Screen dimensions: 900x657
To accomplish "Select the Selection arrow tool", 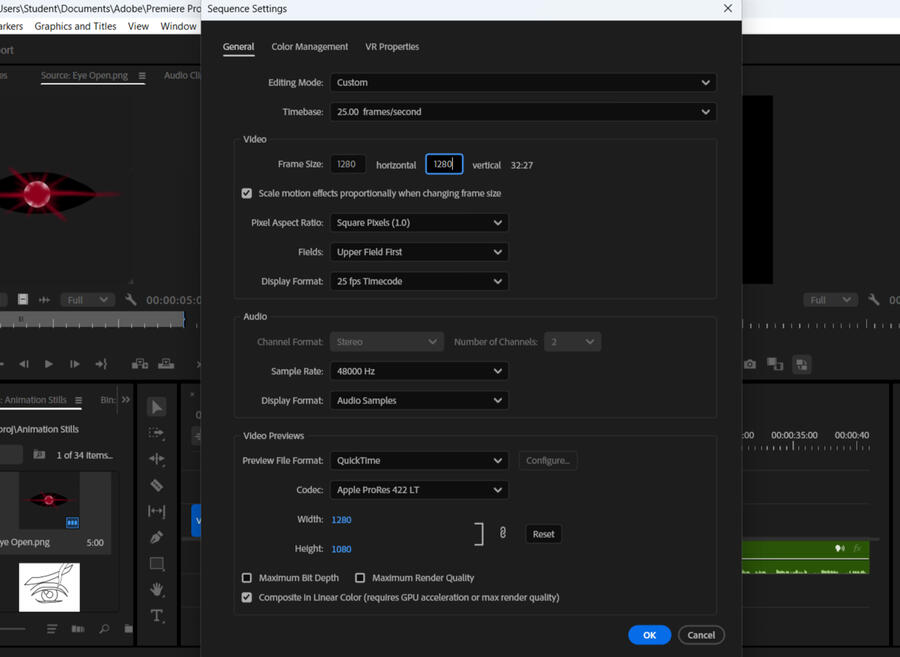I will (x=157, y=407).
